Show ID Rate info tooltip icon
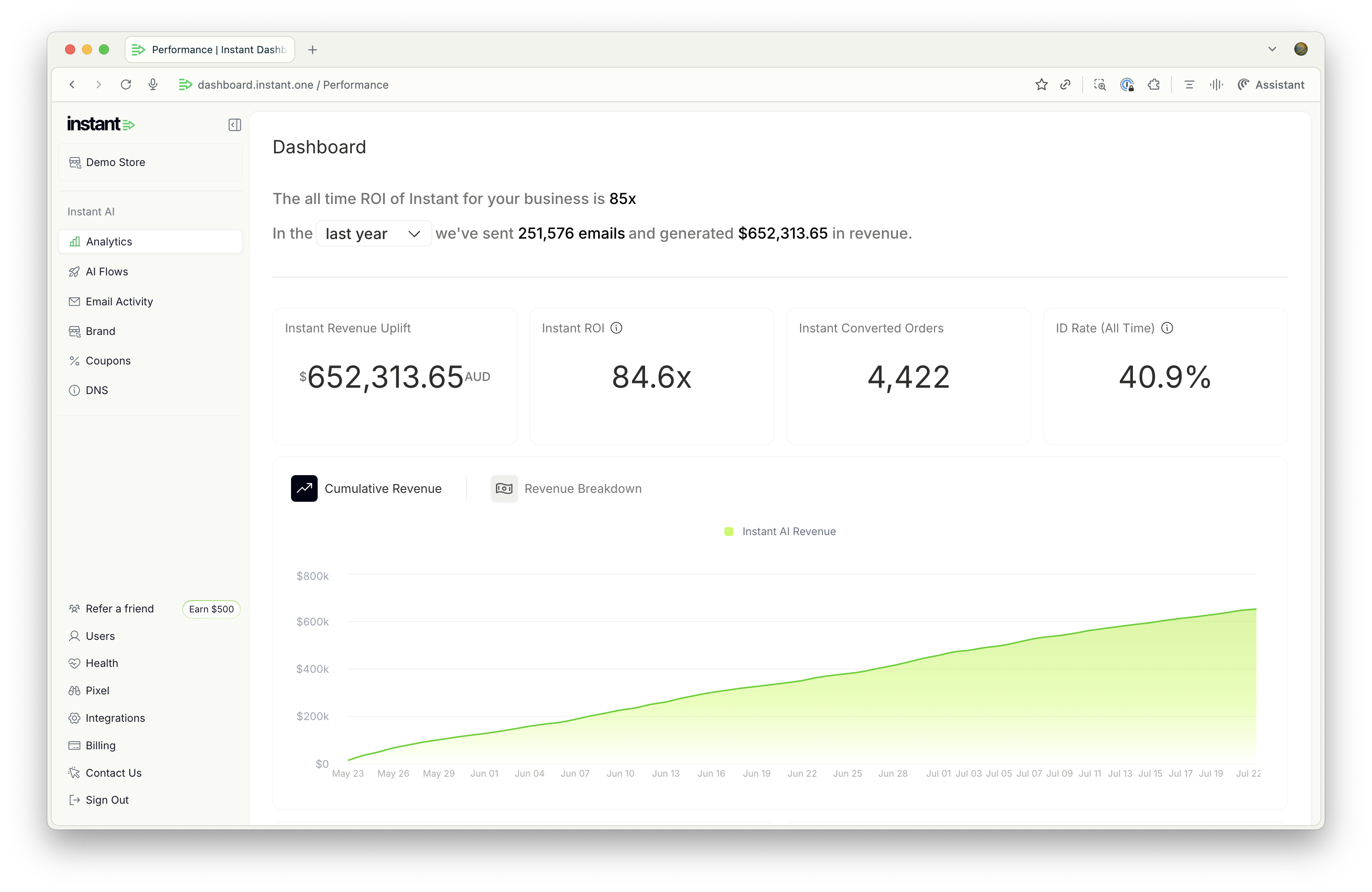The height and width of the screenshot is (892, 1372). coord(1167,328)
